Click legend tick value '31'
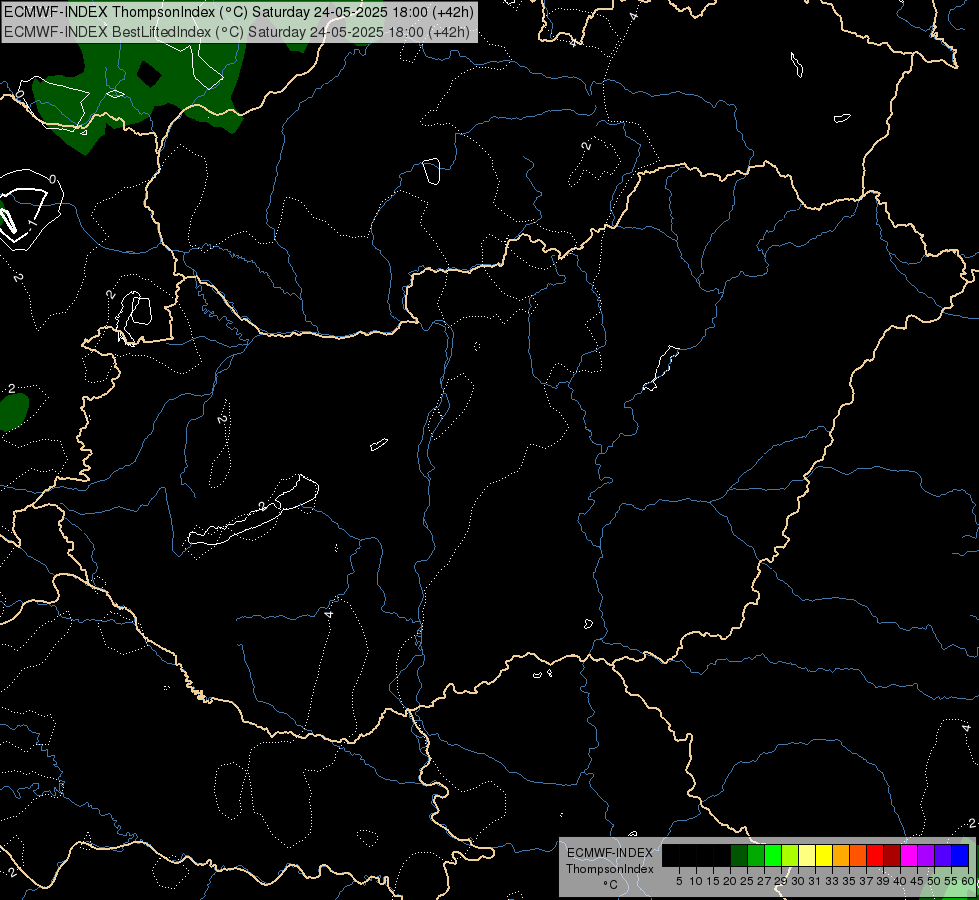Screen dimensions: 979x900 (815, 881)
